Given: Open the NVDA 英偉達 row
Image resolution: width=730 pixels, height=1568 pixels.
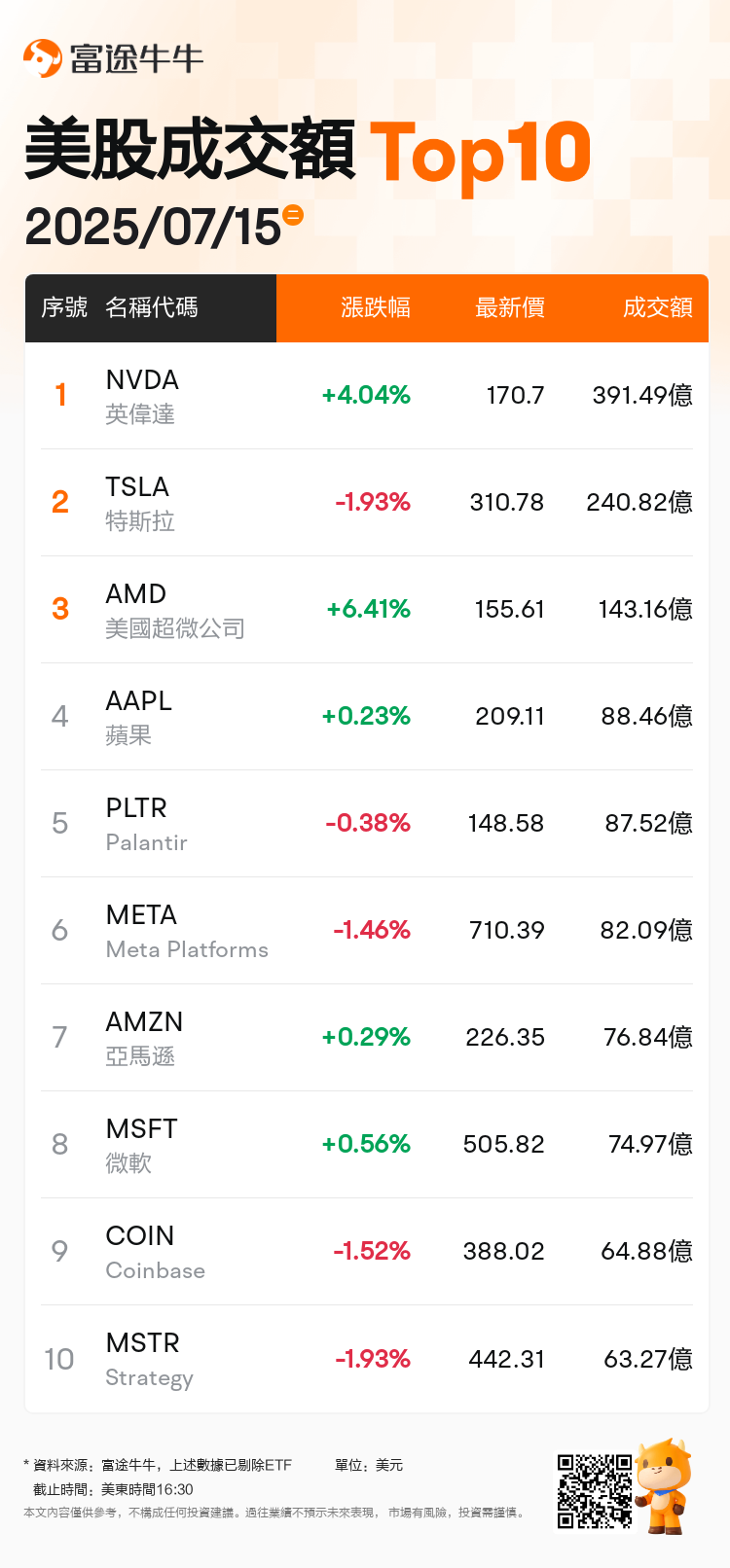Looking at the screenshot, I should coord(367,396).
